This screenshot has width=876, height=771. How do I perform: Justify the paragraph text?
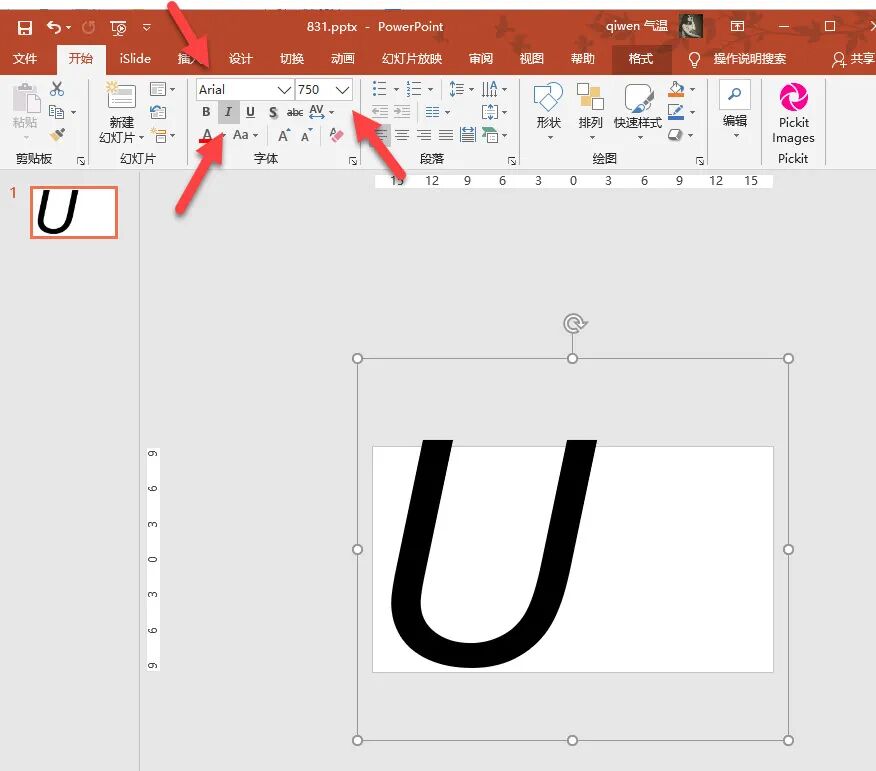click(446, 135)
